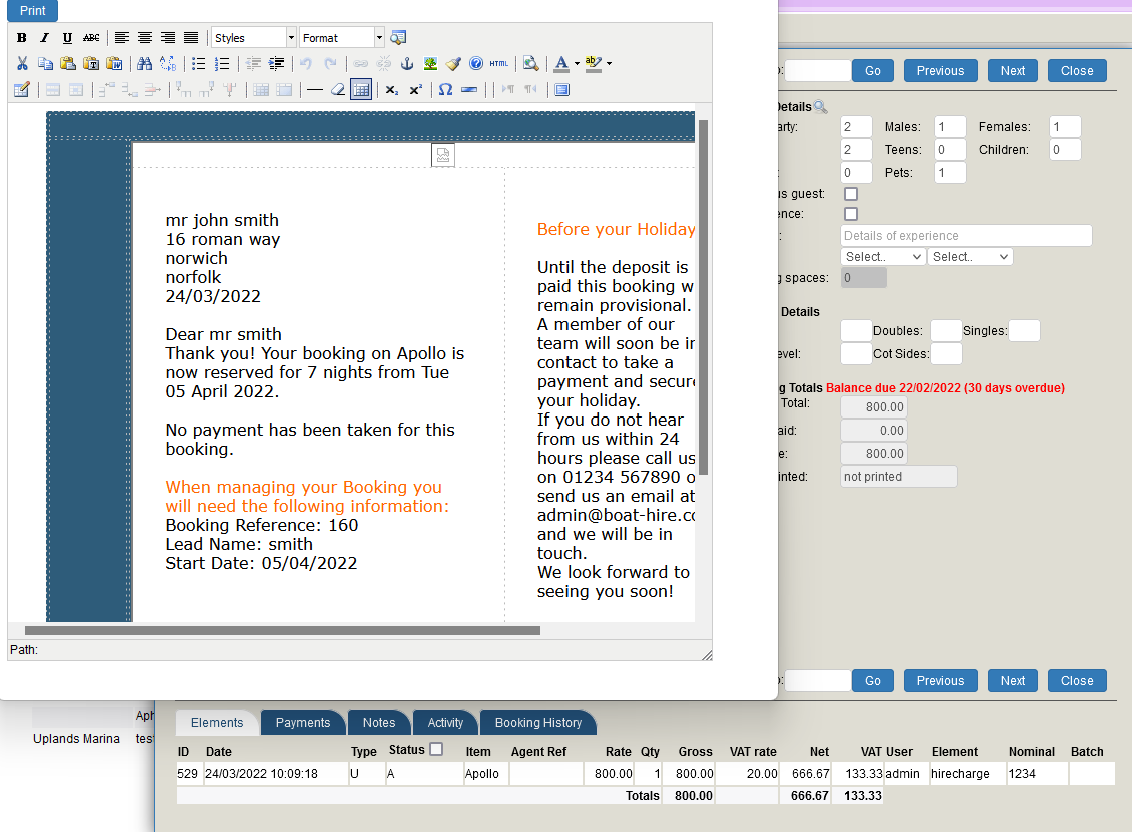
Task: Click the find binoculars icon
Action: (x=144, y=64)
